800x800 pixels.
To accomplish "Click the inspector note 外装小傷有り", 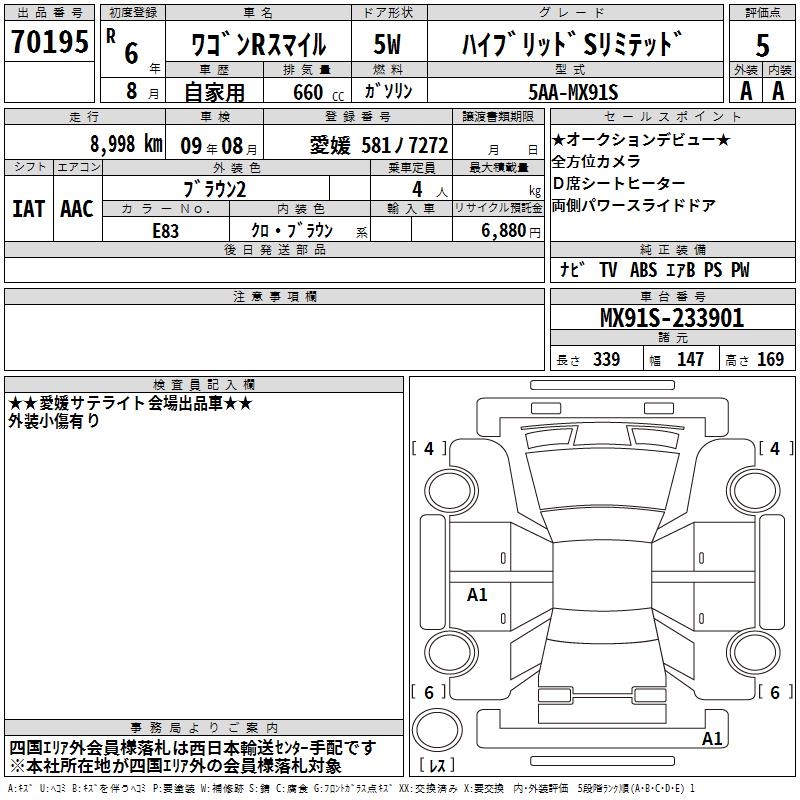I will [54, 420].
